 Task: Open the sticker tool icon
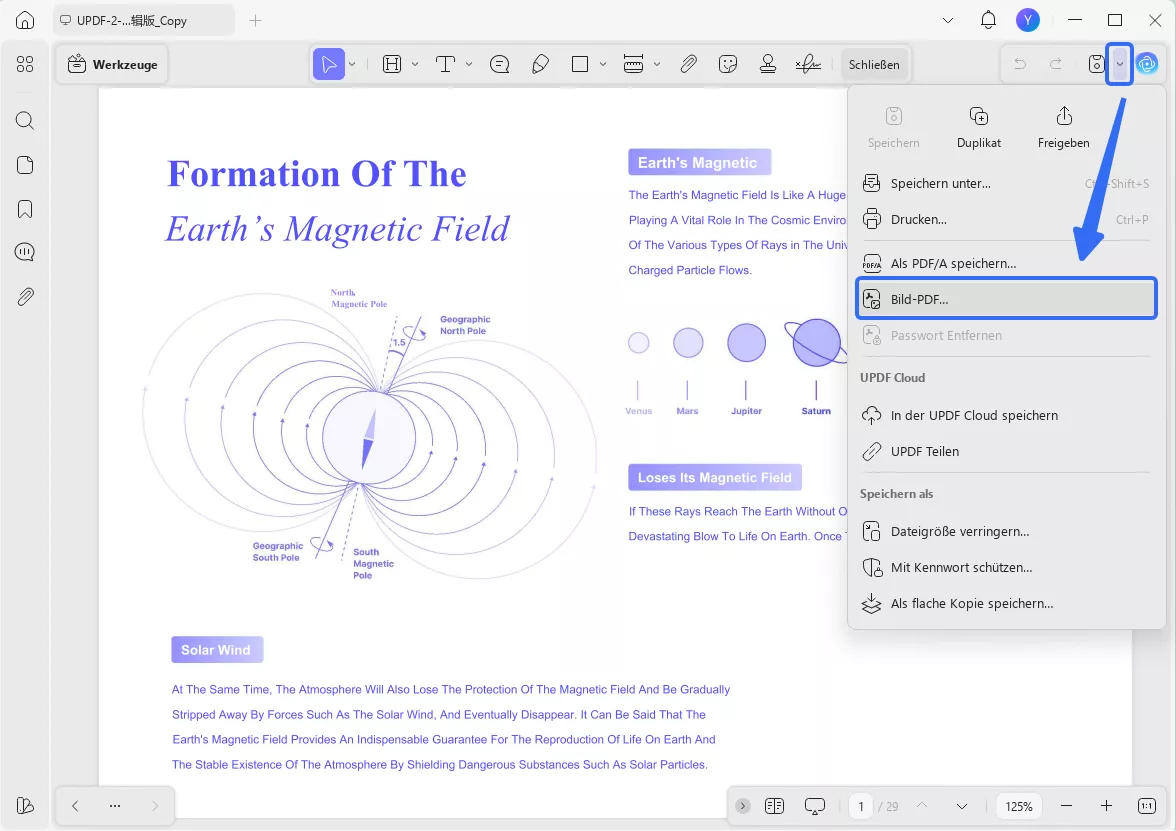click(x=728, y=64)
